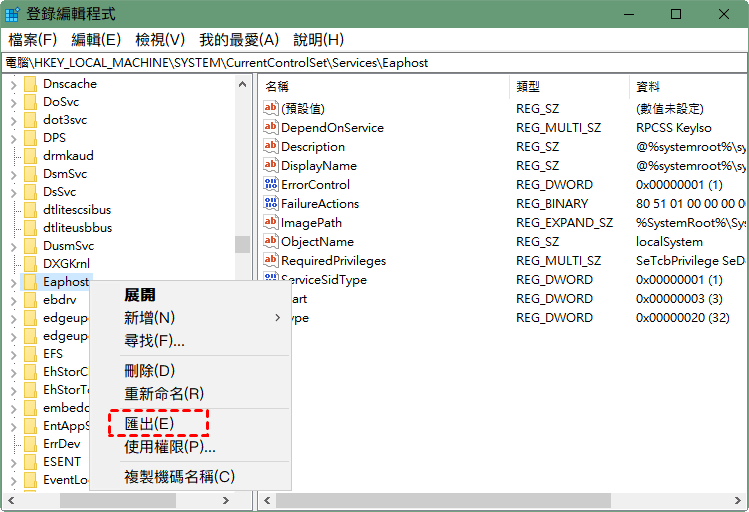Click the DsmSvc folder icon
Screen dimensions: 749x512
[x=30, y=174]
